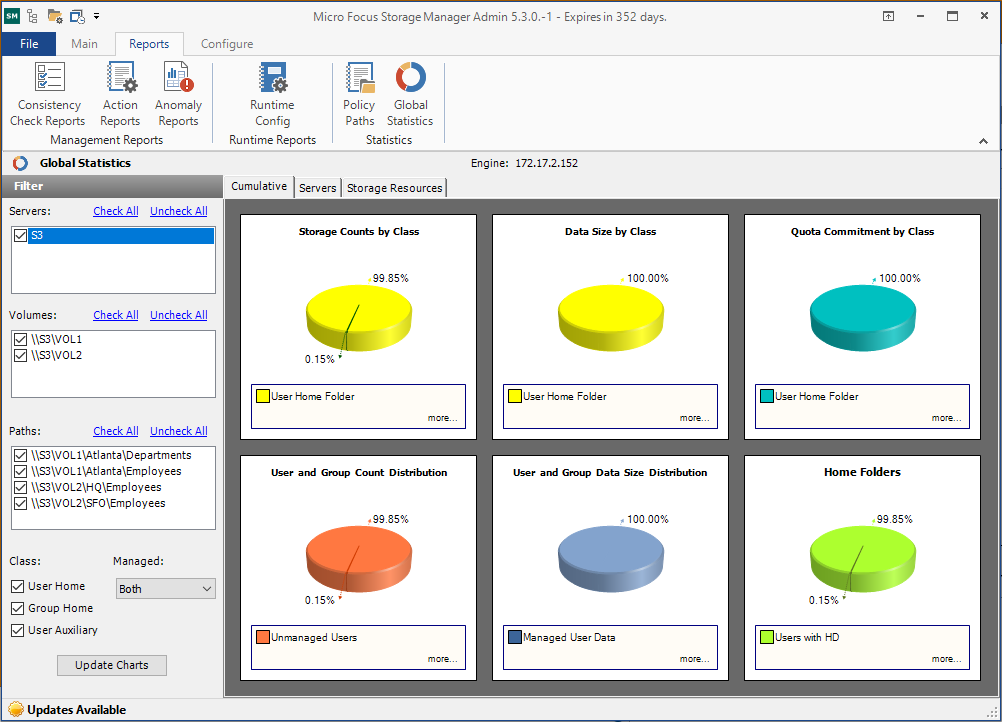This screenshot has width=1002, height=722.
Task: Open Policy Paths statistics
Action: pos(359,94)
